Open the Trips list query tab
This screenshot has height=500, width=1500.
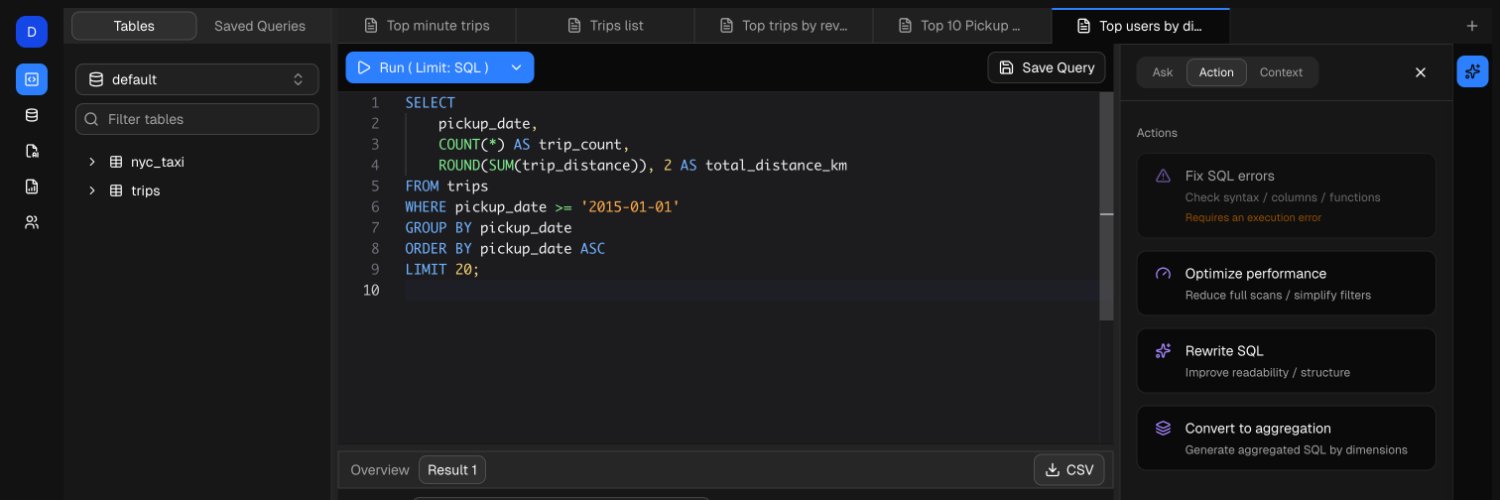[606, 26]
